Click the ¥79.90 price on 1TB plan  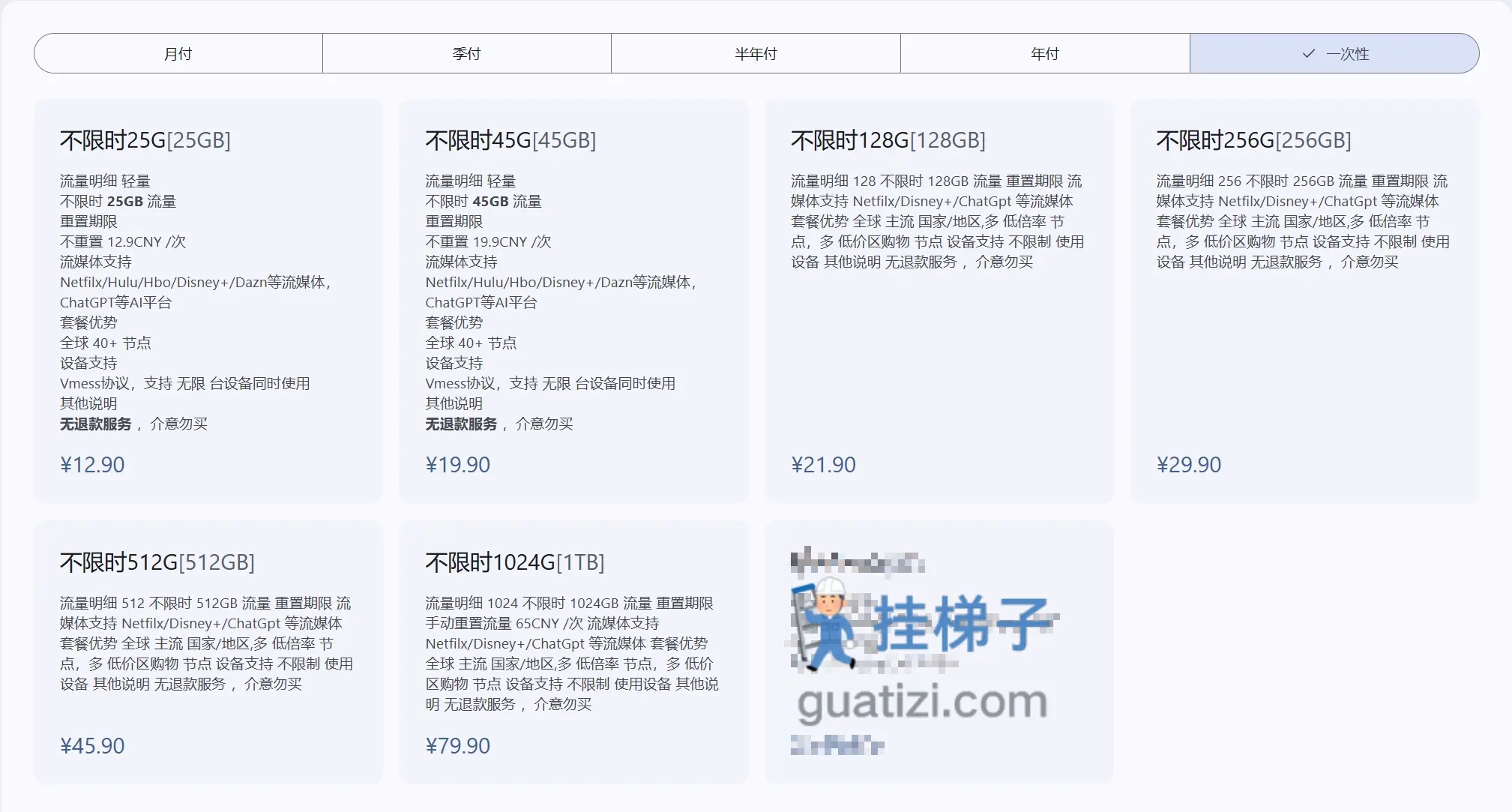point(457,746)
